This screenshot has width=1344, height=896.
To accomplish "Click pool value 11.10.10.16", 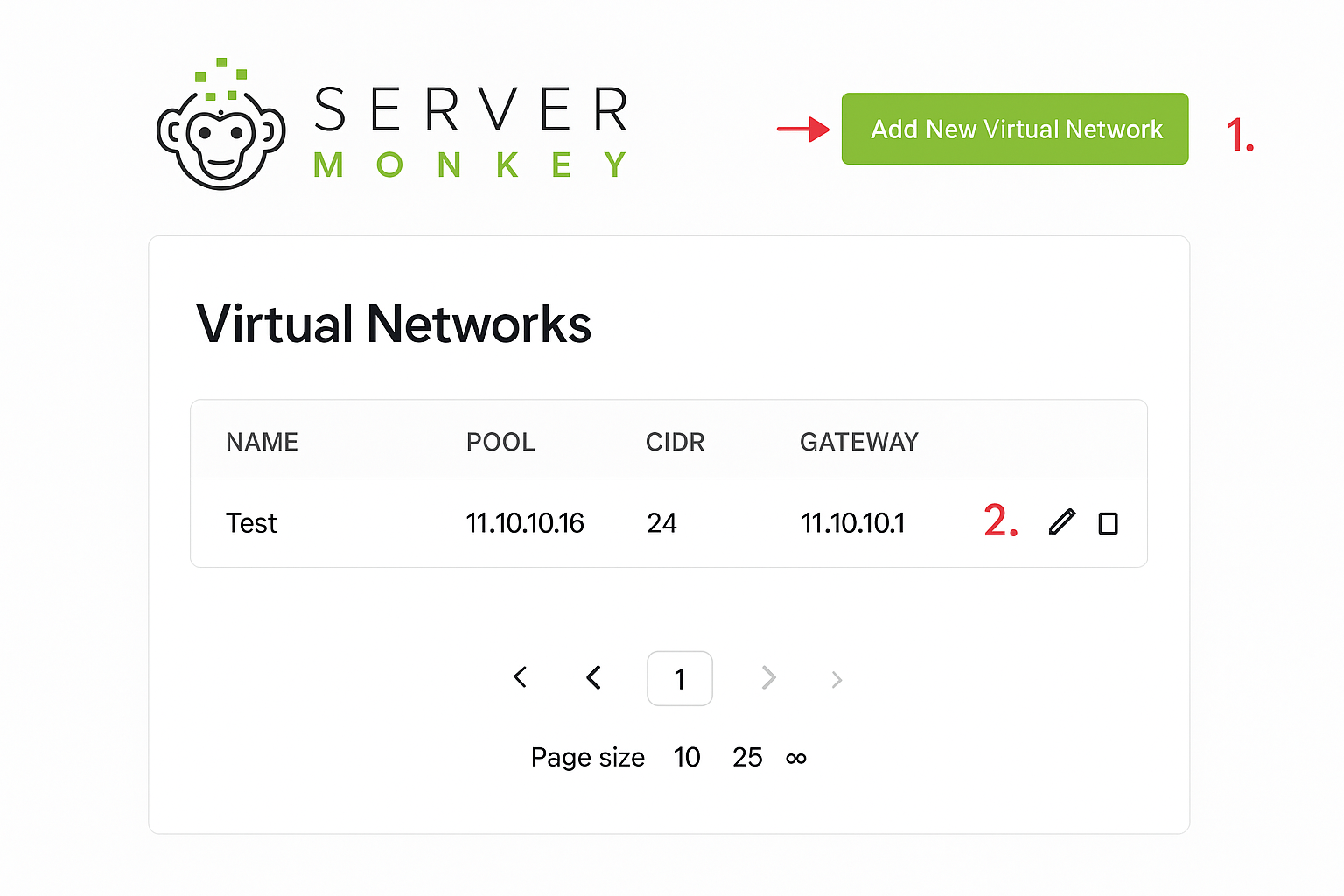I will click(x=525, y=523).
